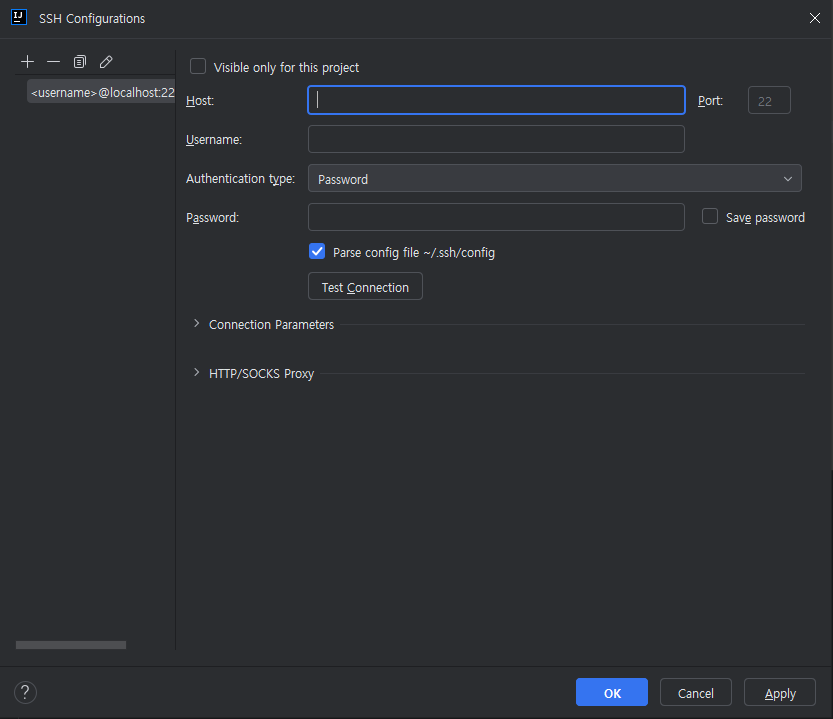Click the Authentication type: label

coord(240,179)
